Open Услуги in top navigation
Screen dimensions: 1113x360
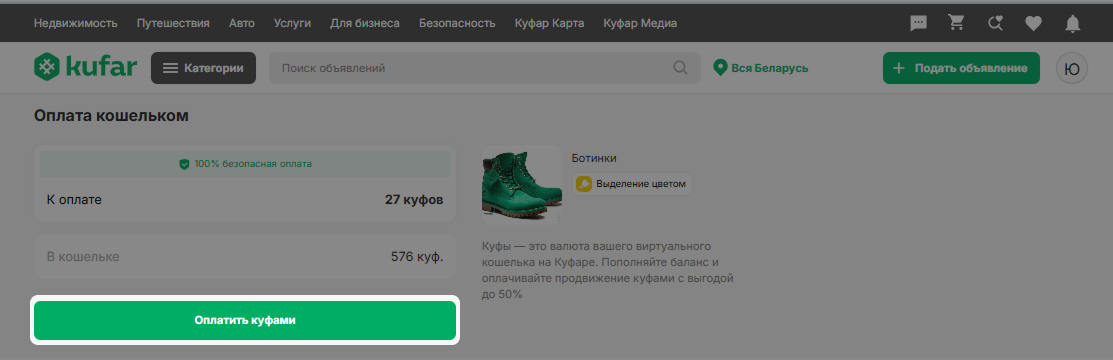292,23
